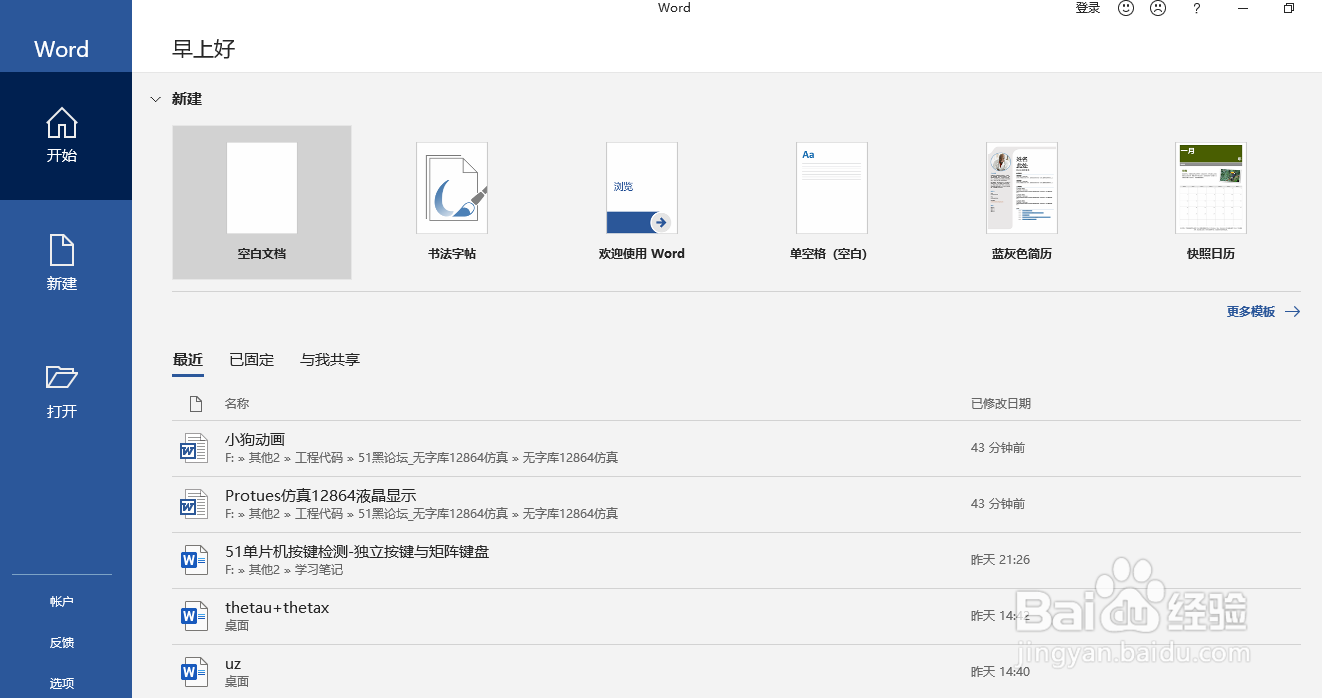Select the 新建 sidebar icon
The width and height of the screenshot is (1322, 698).
click(x=61, y=262)
